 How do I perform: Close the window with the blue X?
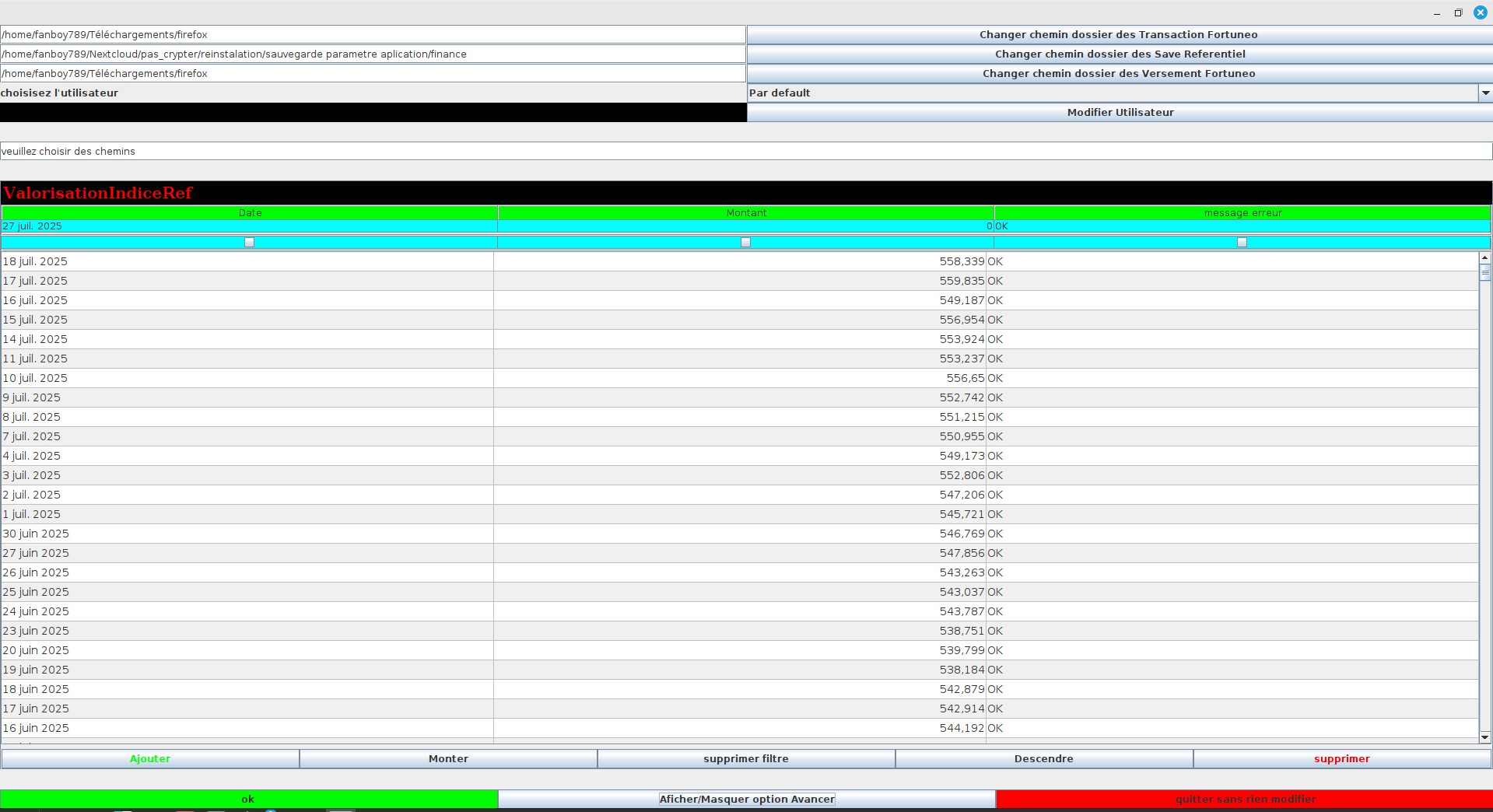[1480, 12]
